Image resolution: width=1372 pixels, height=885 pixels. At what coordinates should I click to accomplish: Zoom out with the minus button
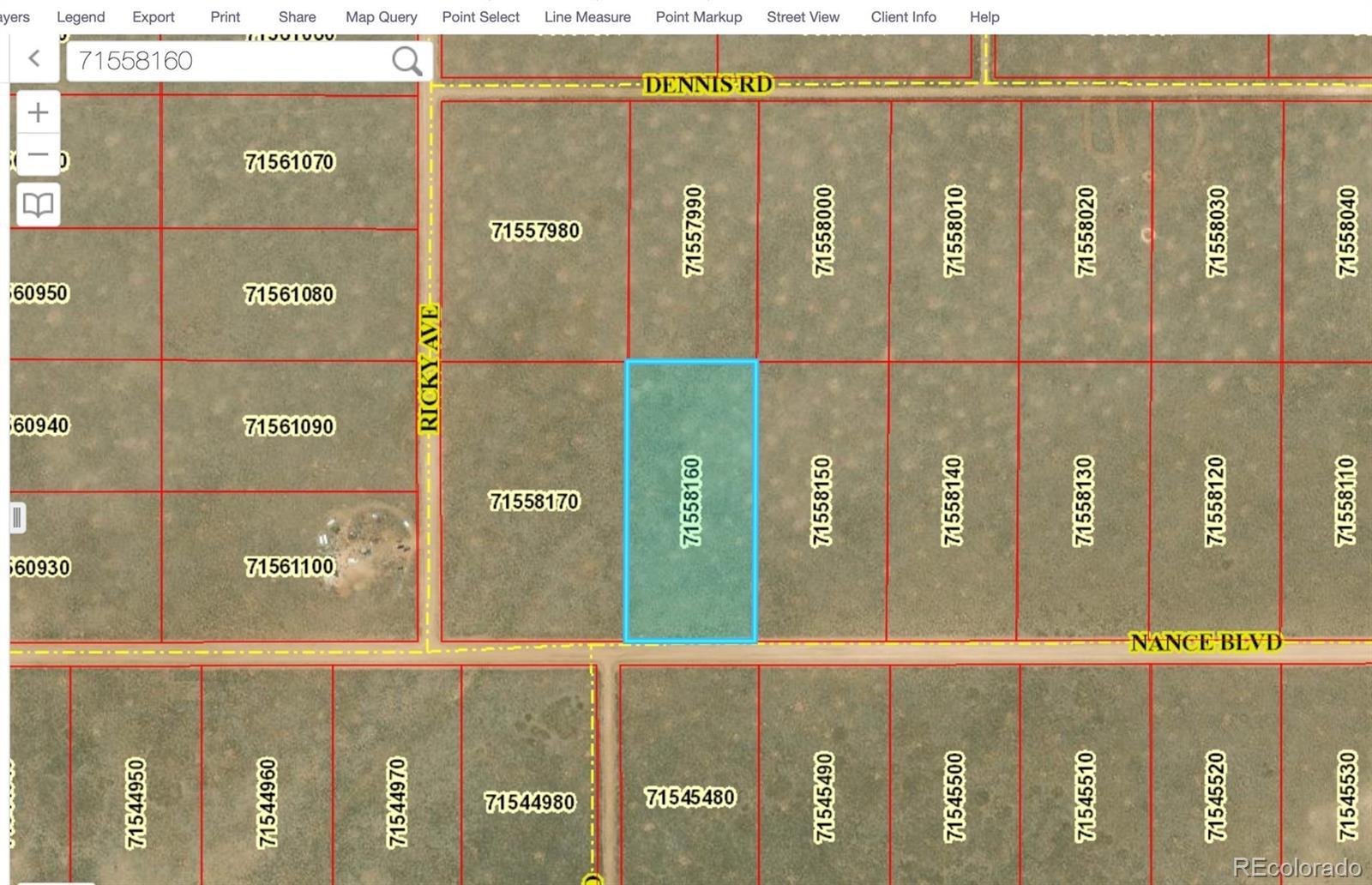point(38,155)
